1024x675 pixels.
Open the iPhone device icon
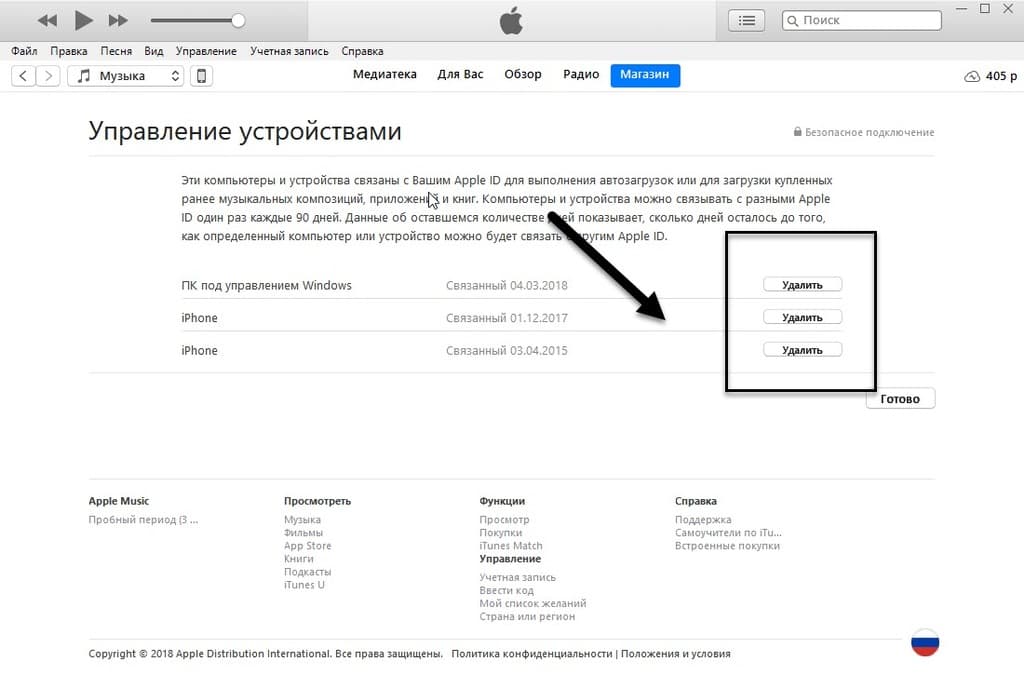click(x=201, y=76)
